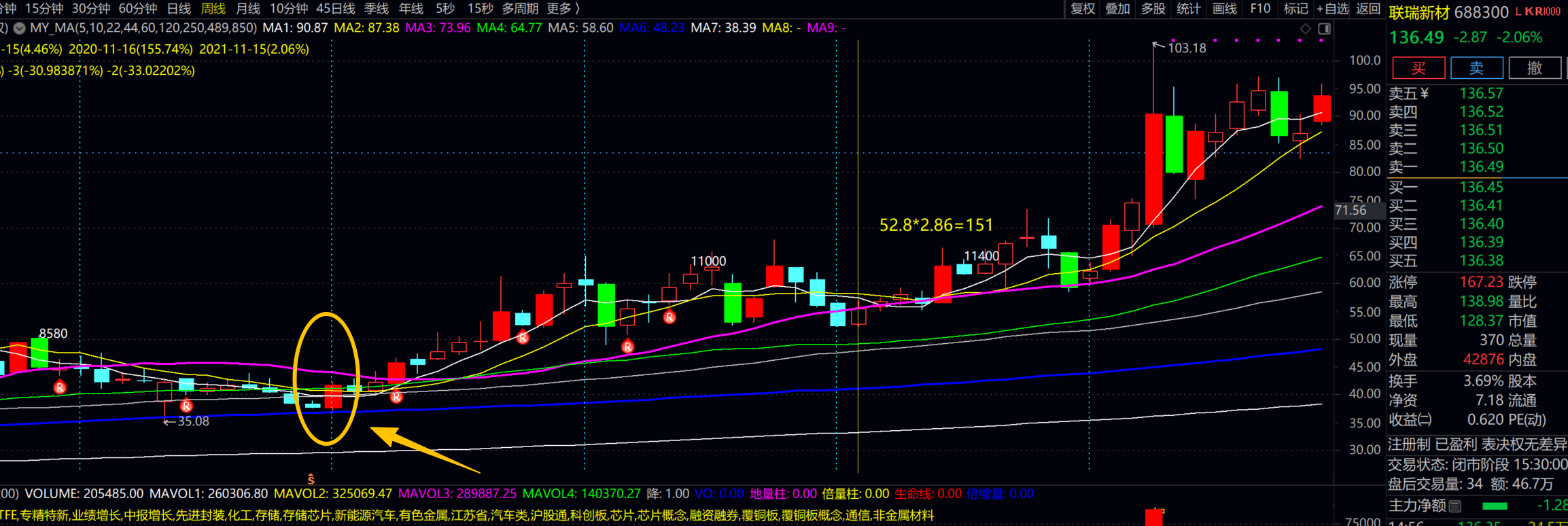Click the 52.8*2.86=151 chart annotation

936,225
